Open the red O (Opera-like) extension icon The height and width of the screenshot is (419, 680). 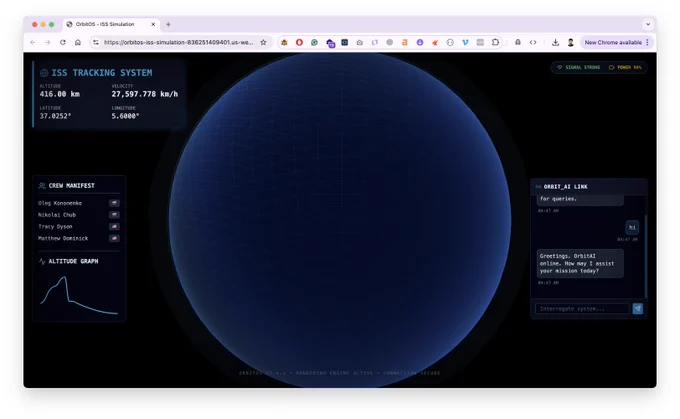299,42
